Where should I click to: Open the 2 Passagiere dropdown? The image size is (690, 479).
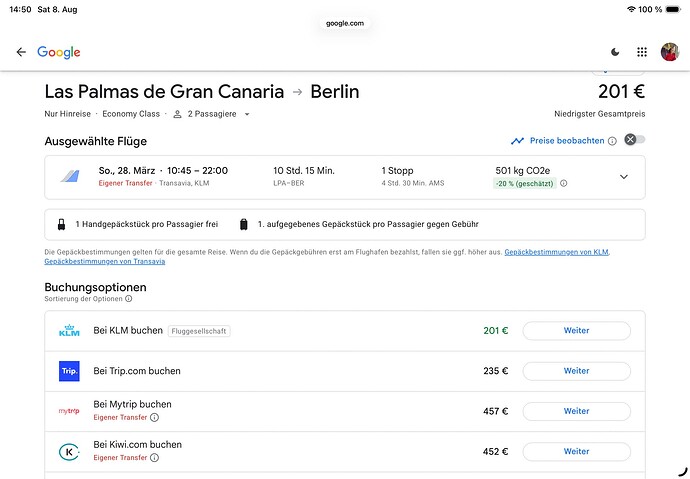tap(212, 114)
